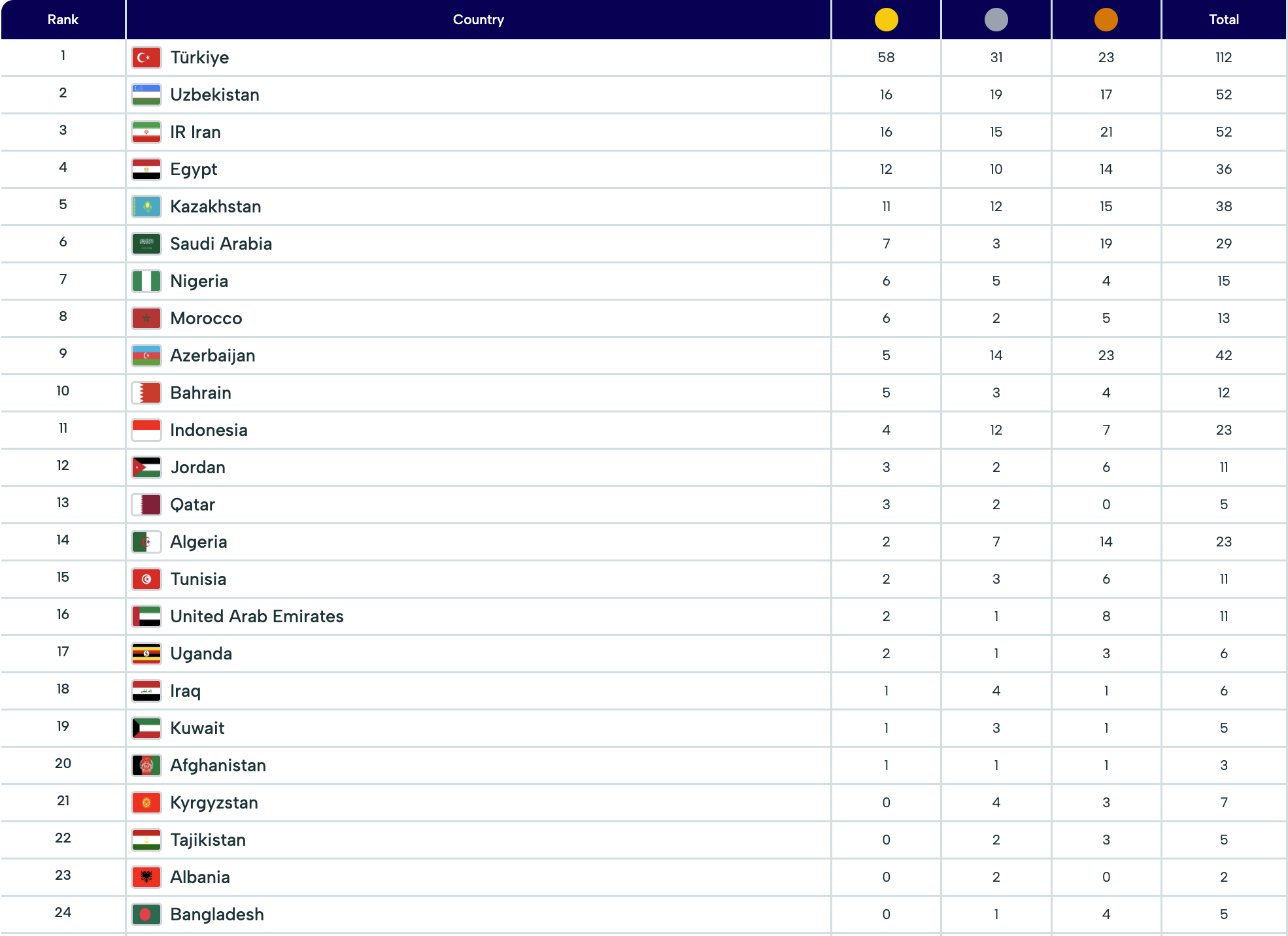Click the Nigeria flag icon
Viewport: 1288px width, 936px height.
(x=146, y=281)
